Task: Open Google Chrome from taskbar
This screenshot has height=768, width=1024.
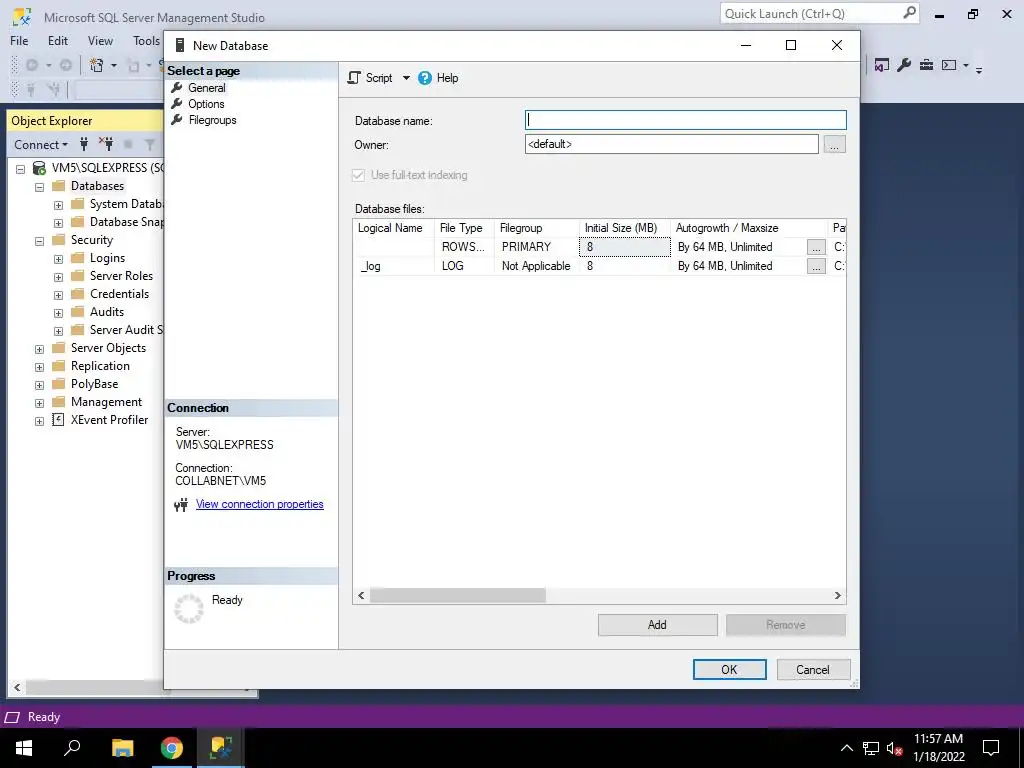Action: pyautogui.click(x=172, y=748)
